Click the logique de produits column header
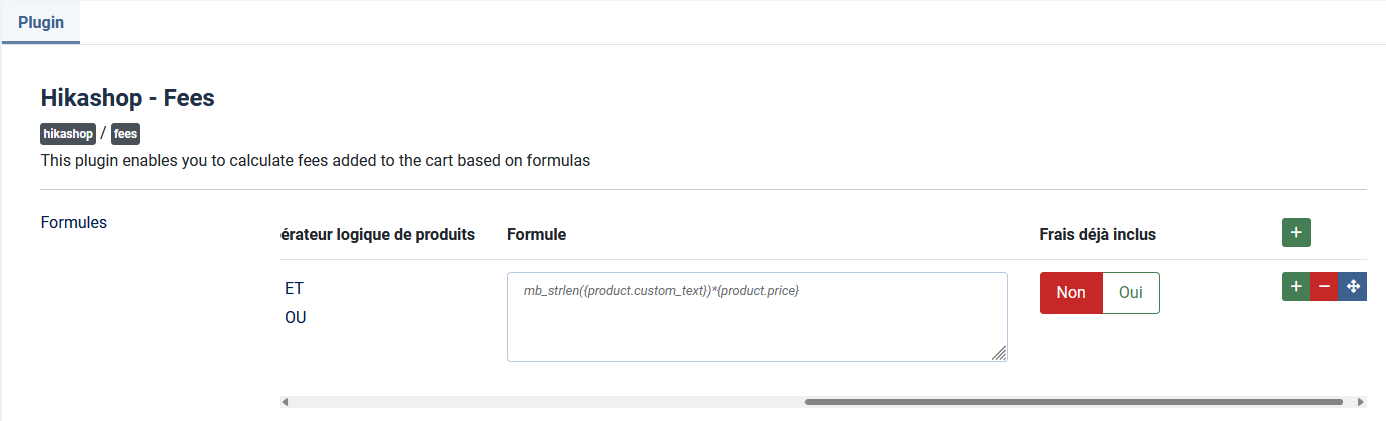Image resolution: width=1386 pixels, height=421 pixels. pyautogui.click(x=378, y=234)
